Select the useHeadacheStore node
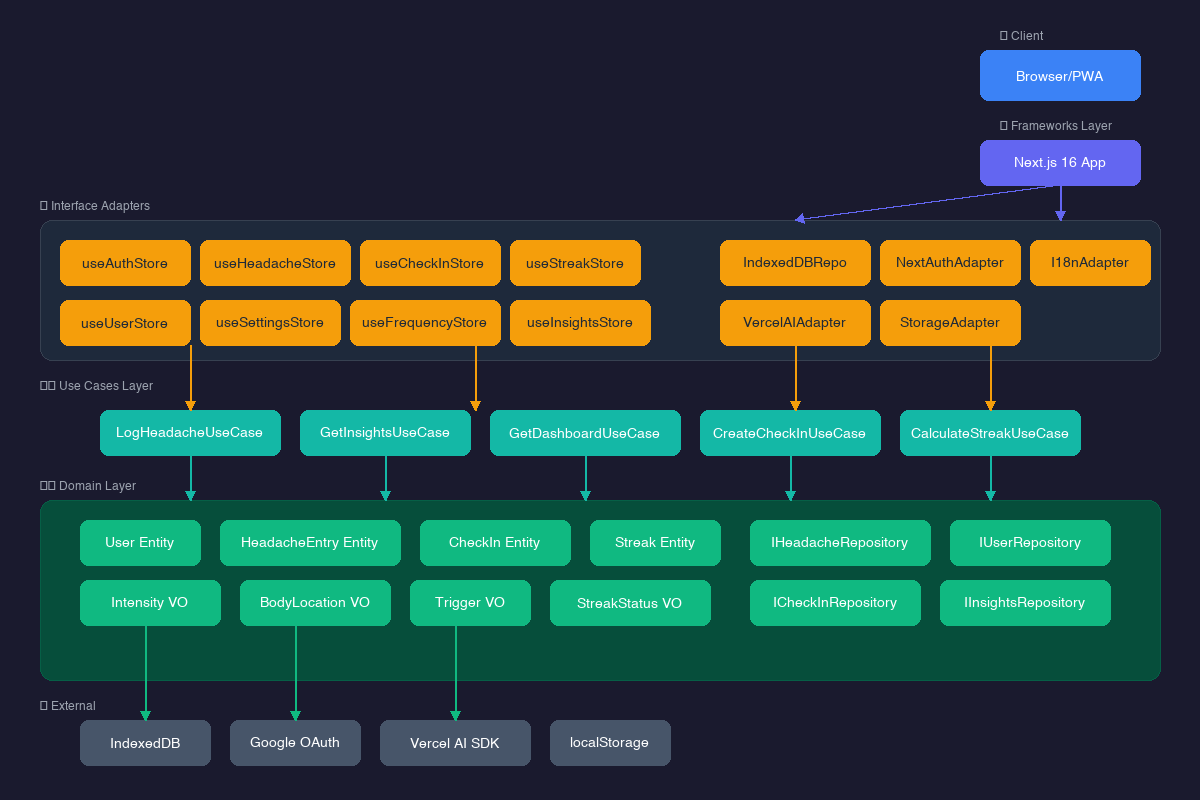This screenshot has width=1200, height=800. pos(275,263)
